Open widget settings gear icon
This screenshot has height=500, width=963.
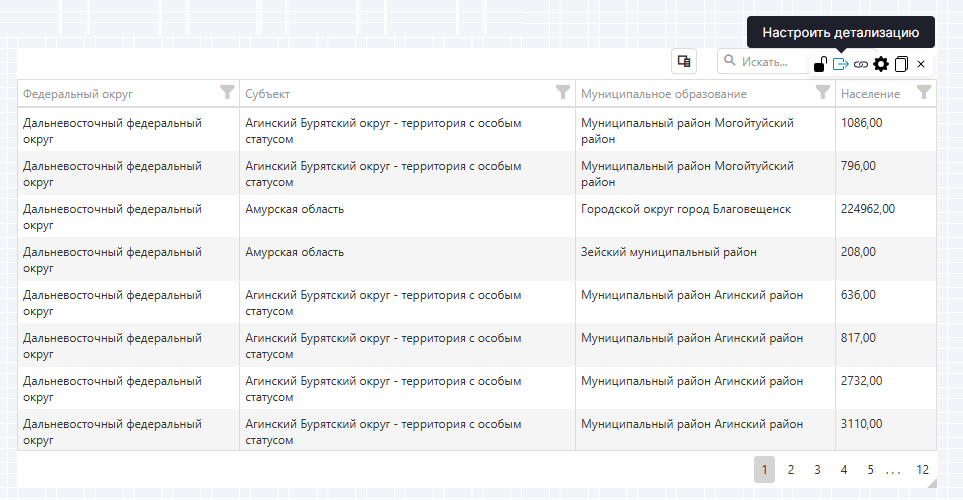(881, 64)
